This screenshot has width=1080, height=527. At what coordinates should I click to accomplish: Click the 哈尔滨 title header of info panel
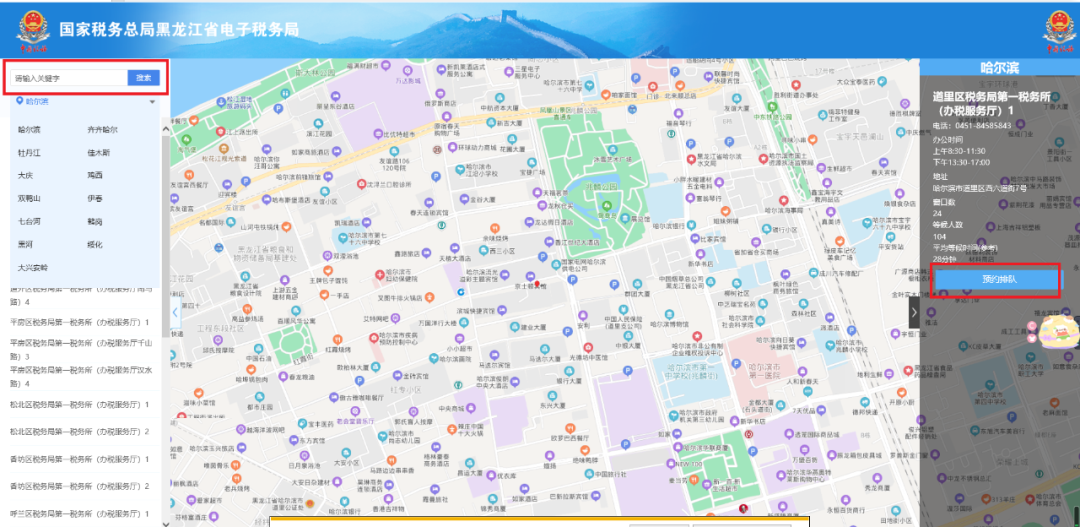[x=1000, y=68]
